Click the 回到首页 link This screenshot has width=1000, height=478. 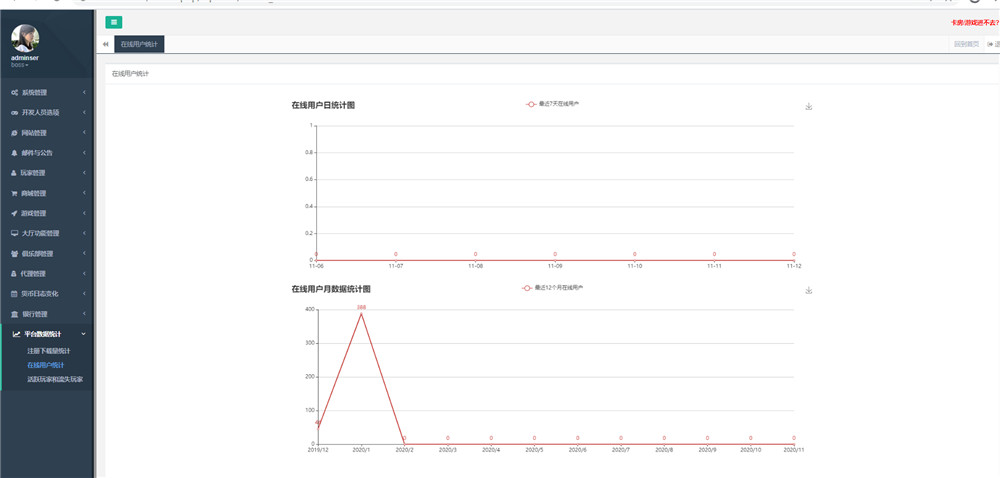click(x=966, y=45)
